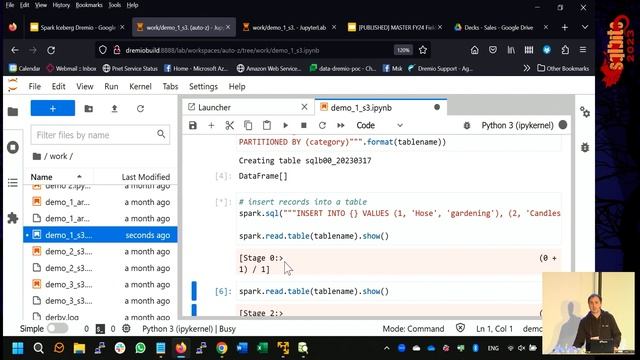The height and width of the screenshot is (360, 640).
Task: Open the Run menu
Action: [111, 87]
